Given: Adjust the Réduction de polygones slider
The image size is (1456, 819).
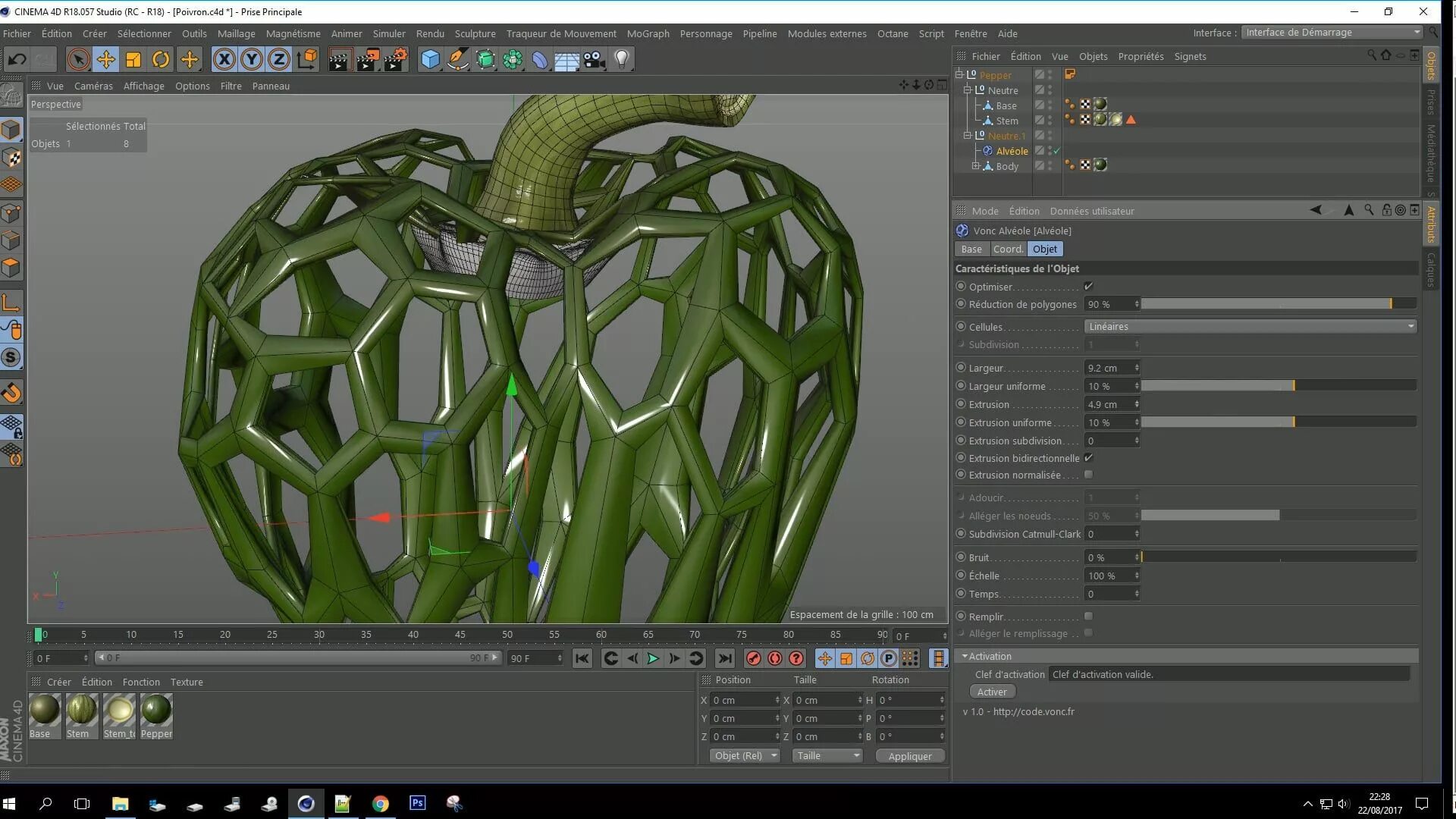Looking at the screenshot, I should (1390, 304).
